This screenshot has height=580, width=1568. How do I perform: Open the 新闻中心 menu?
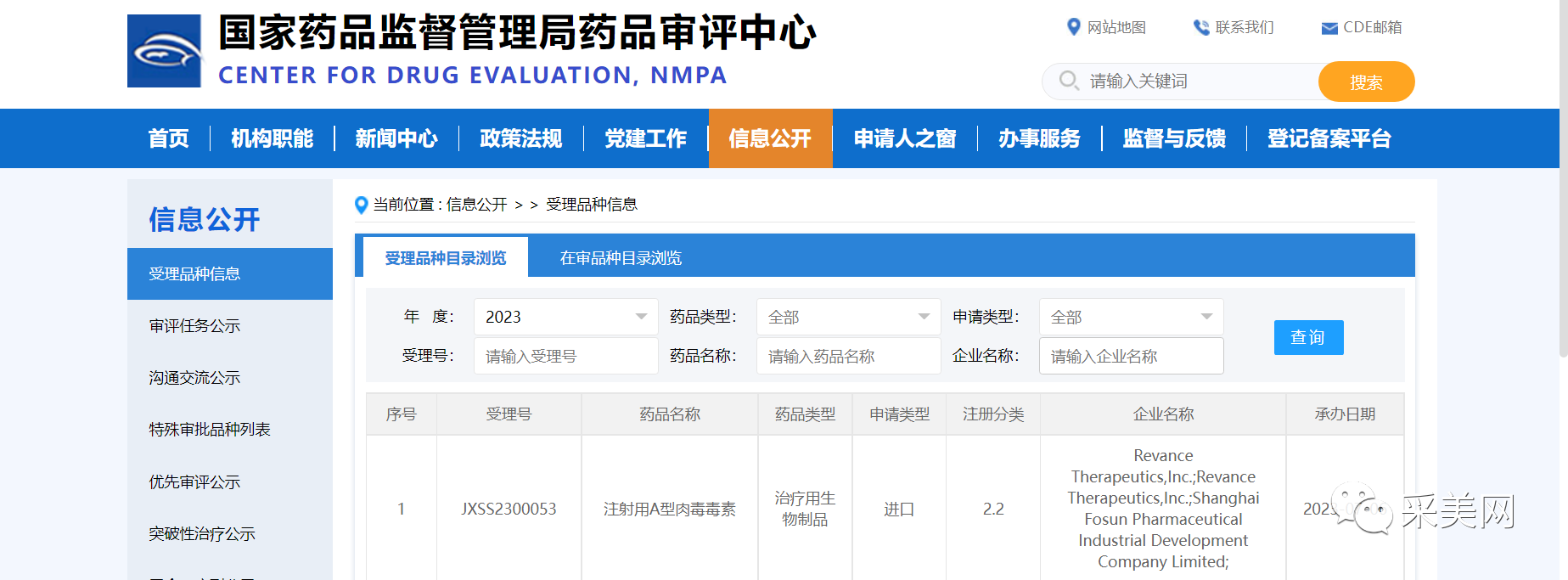396,138
